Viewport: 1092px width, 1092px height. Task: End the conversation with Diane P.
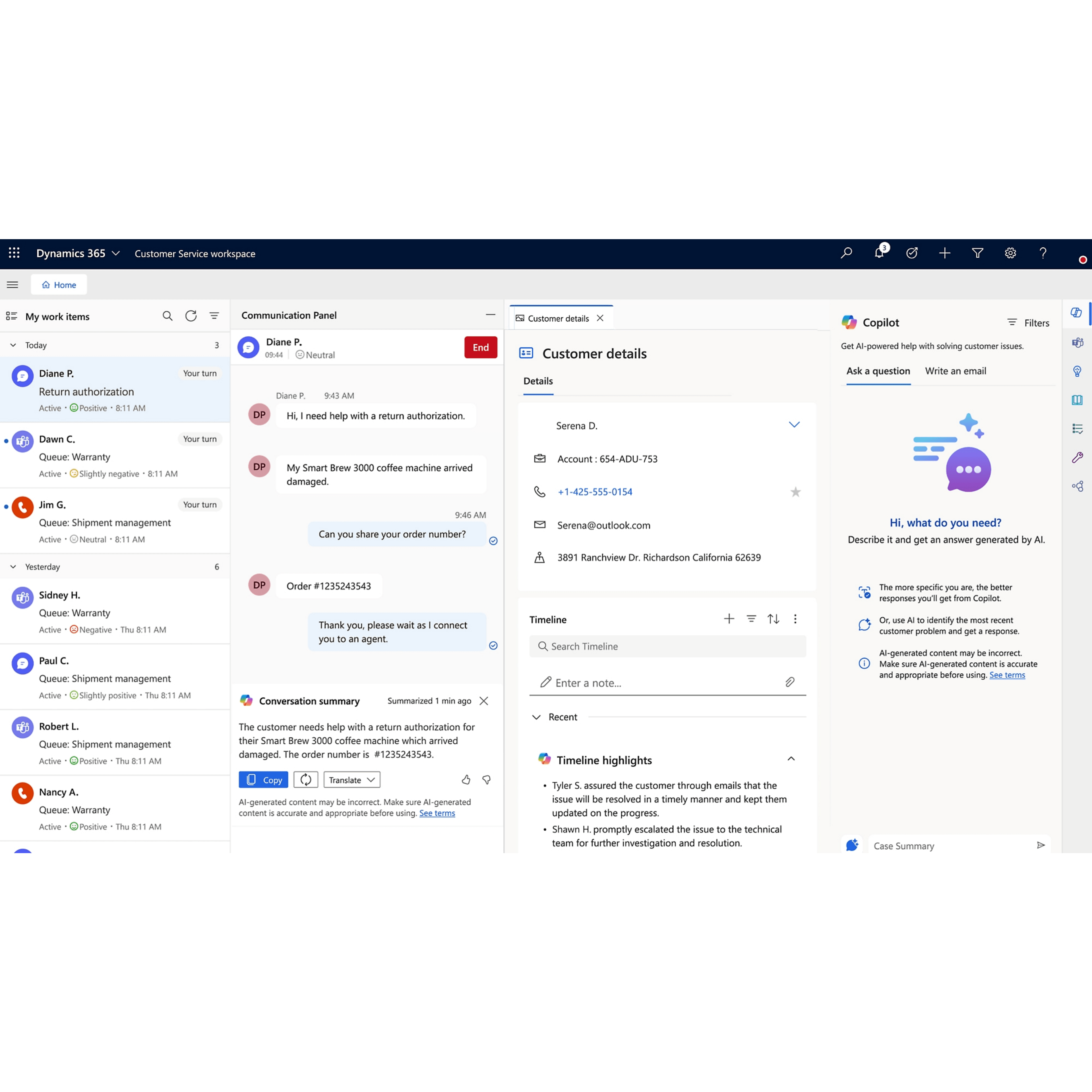[x=480, y=347]
